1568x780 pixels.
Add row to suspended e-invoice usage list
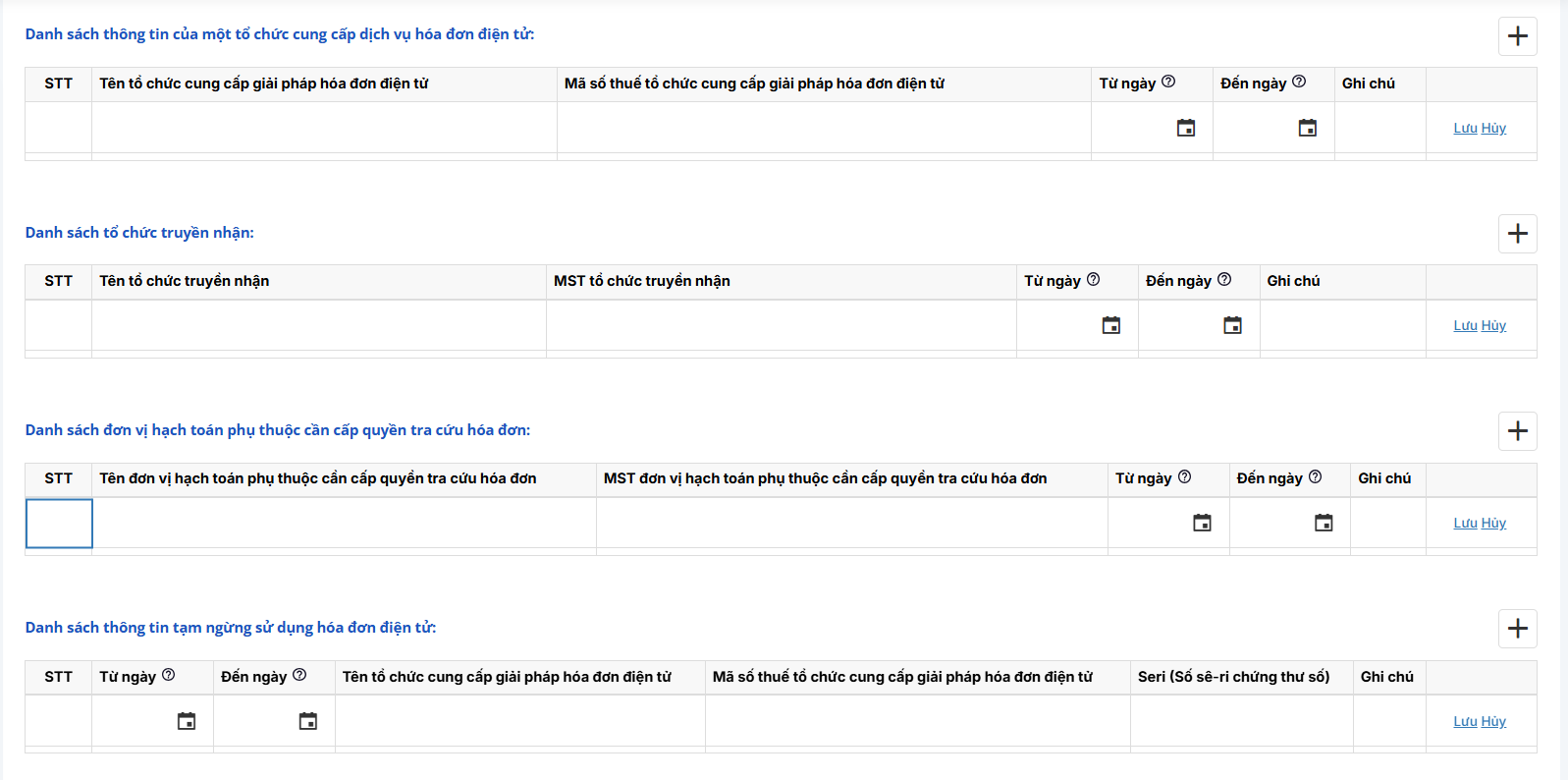tap(1517, 629)
